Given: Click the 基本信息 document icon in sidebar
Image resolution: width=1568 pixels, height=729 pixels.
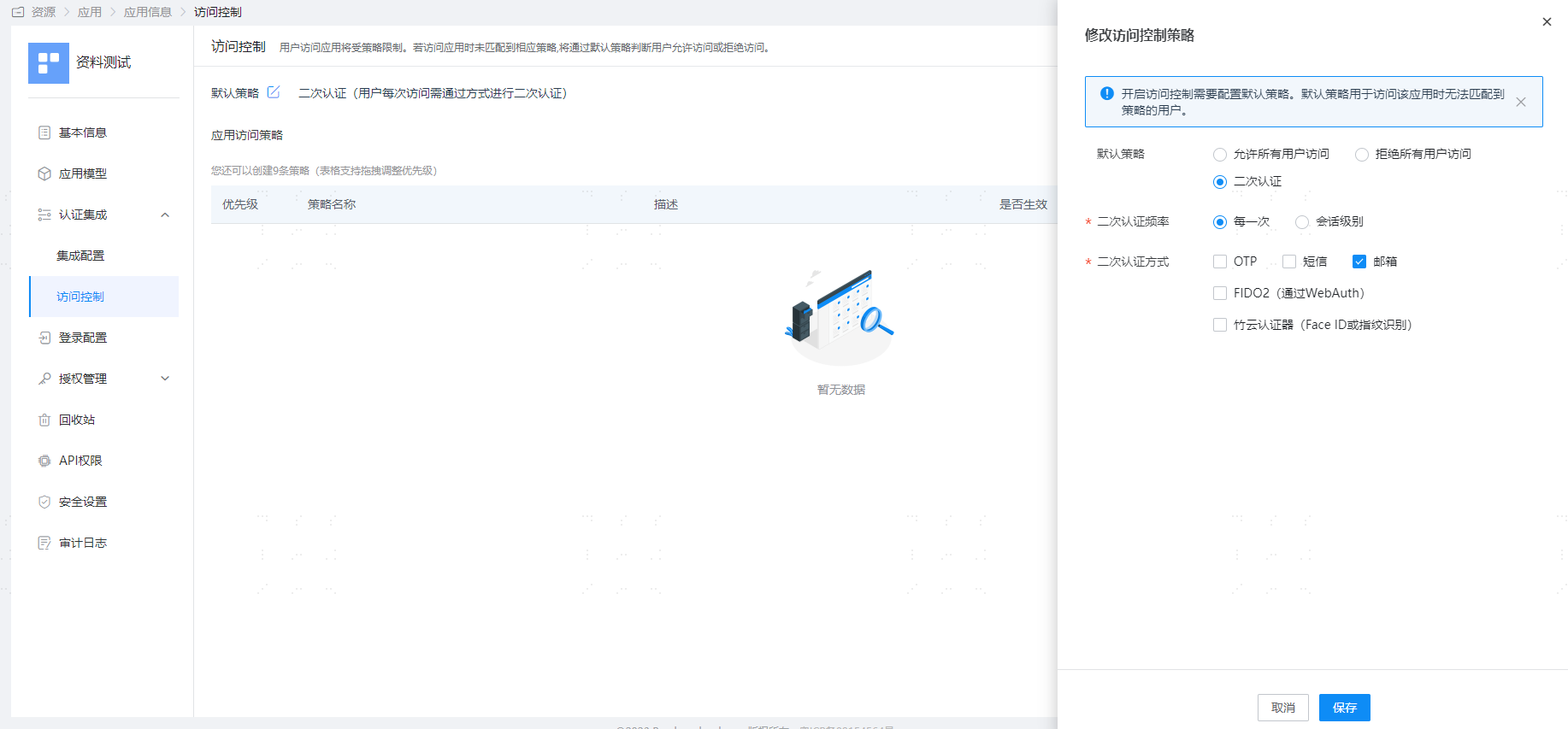Looking at the screenshot, I should [44, 132].
